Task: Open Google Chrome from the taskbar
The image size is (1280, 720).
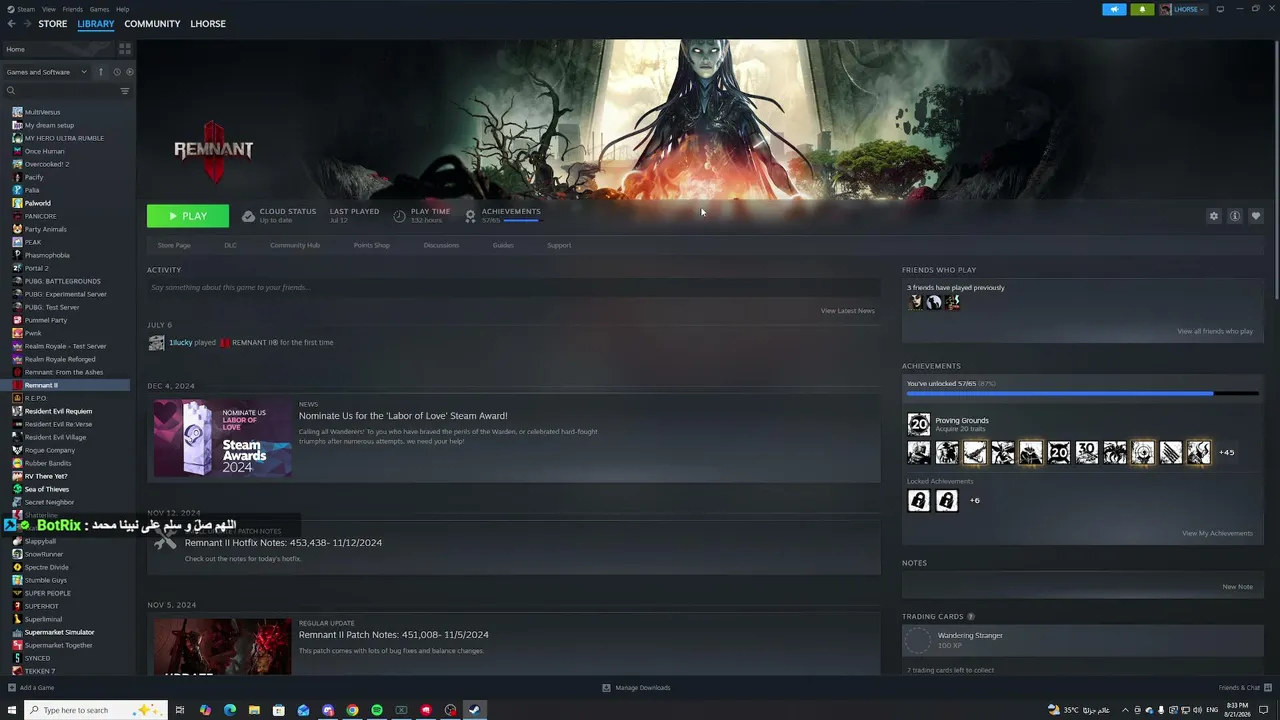Action: 352,710
